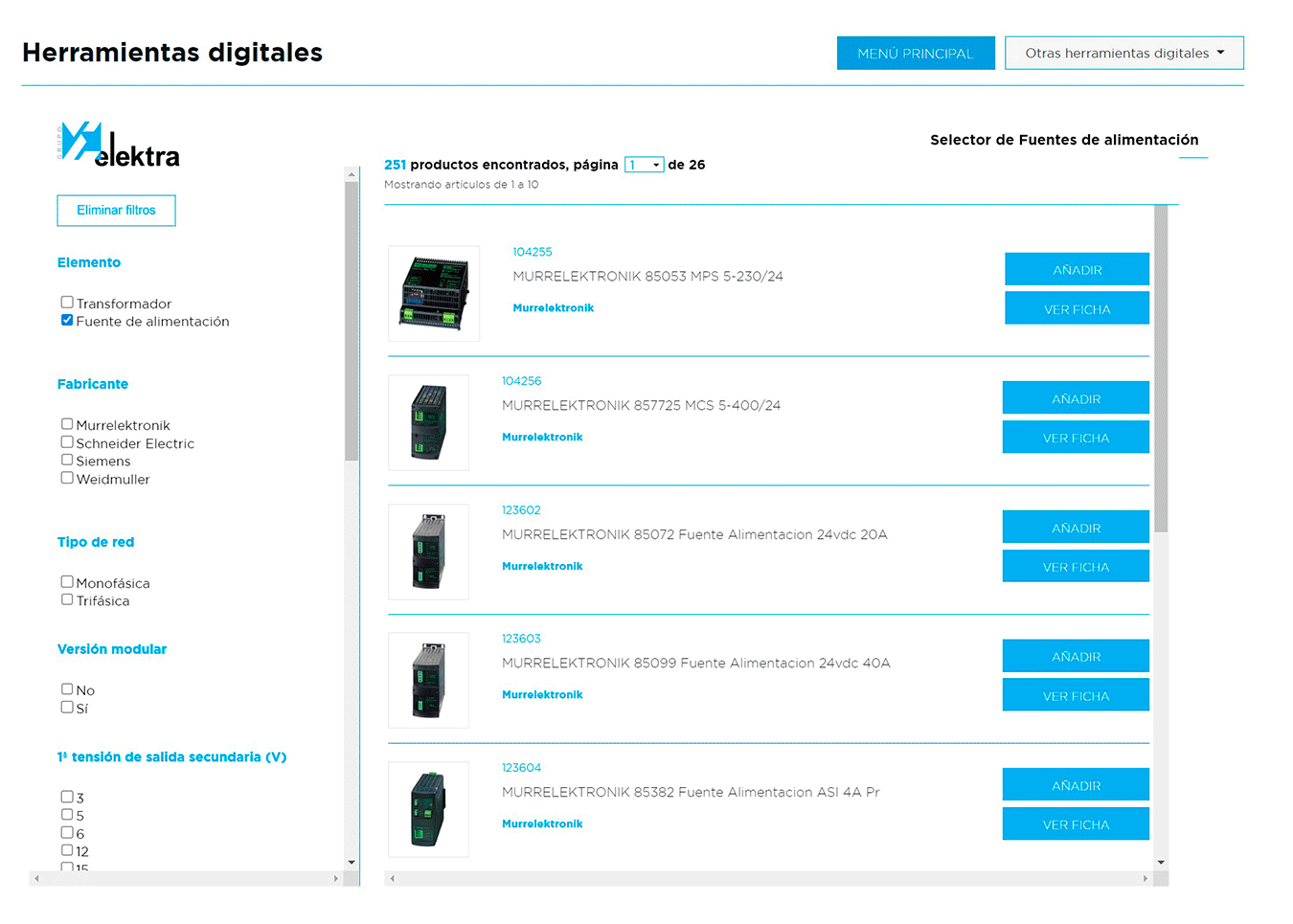Screen dimensions: 1293x924
Task: Click the Tipo de red heading
Action: pos(96,542)
